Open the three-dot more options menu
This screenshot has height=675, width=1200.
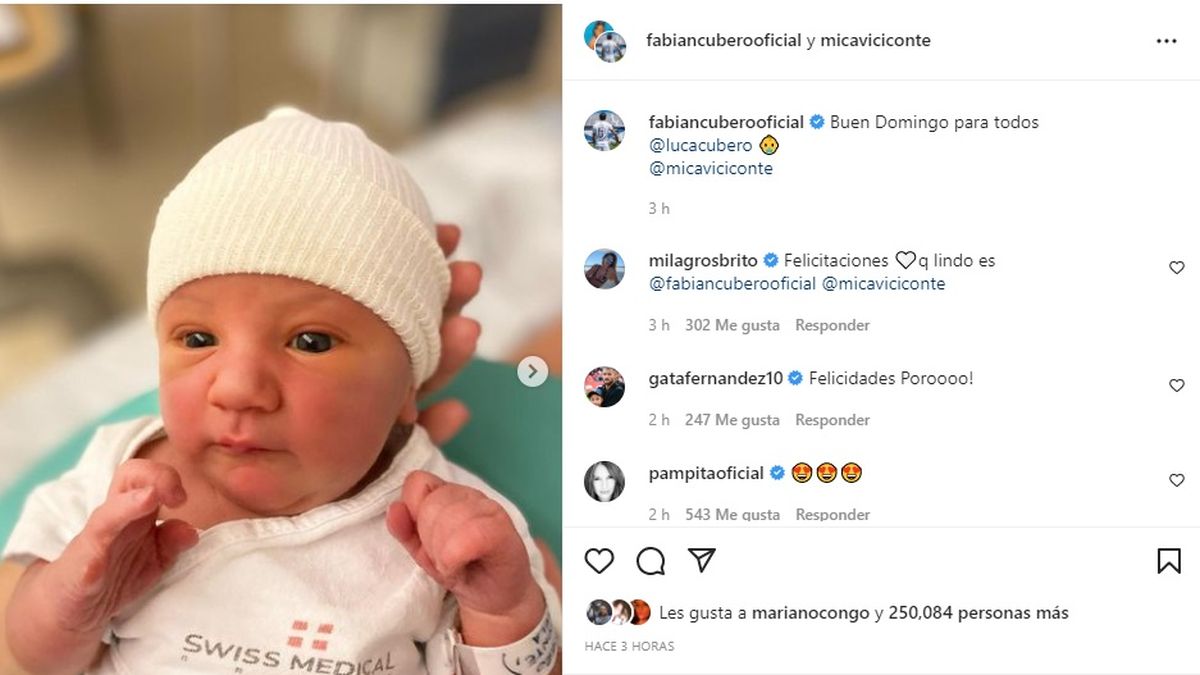(x=1166, y=41)
